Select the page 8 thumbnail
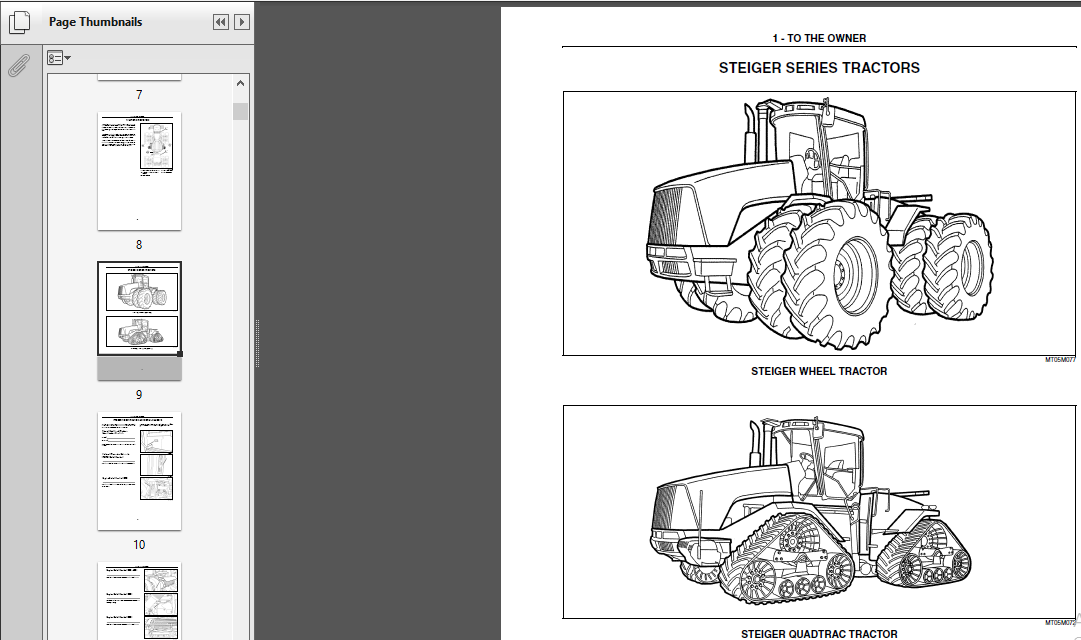This screenshot has width=1081, height=640. click(x=139, y=171)
